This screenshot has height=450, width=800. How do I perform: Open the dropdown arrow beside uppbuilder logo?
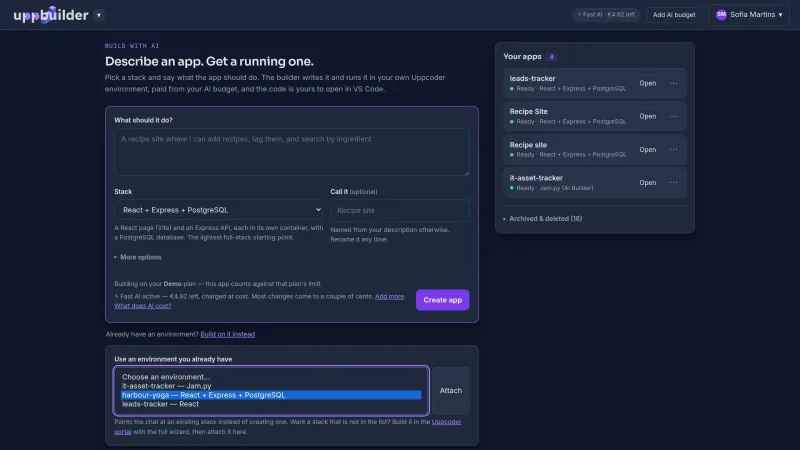coord(99,15)
